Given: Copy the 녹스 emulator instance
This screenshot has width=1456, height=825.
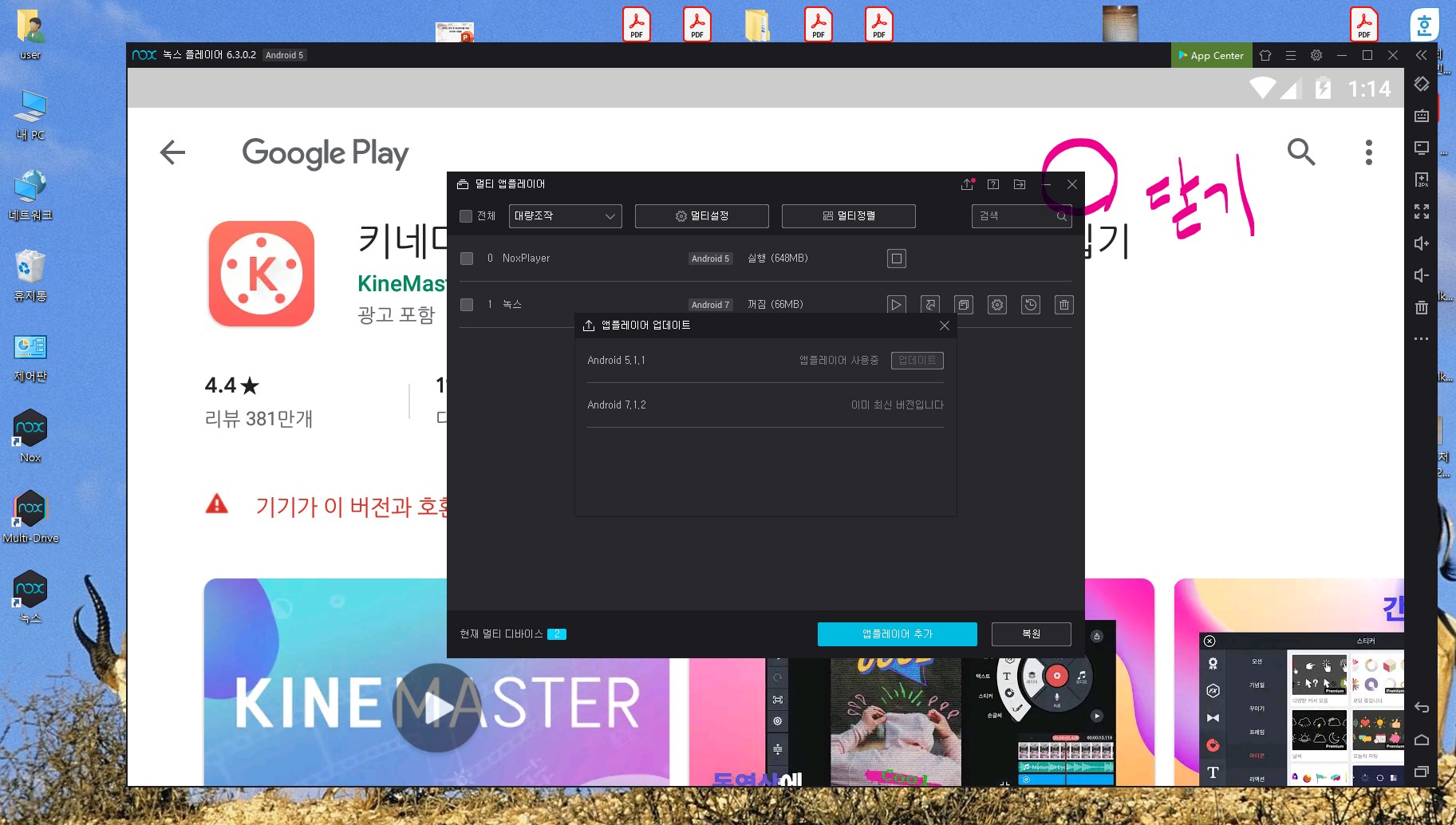Looking at the screenshot, I should [x=964, y=305].
